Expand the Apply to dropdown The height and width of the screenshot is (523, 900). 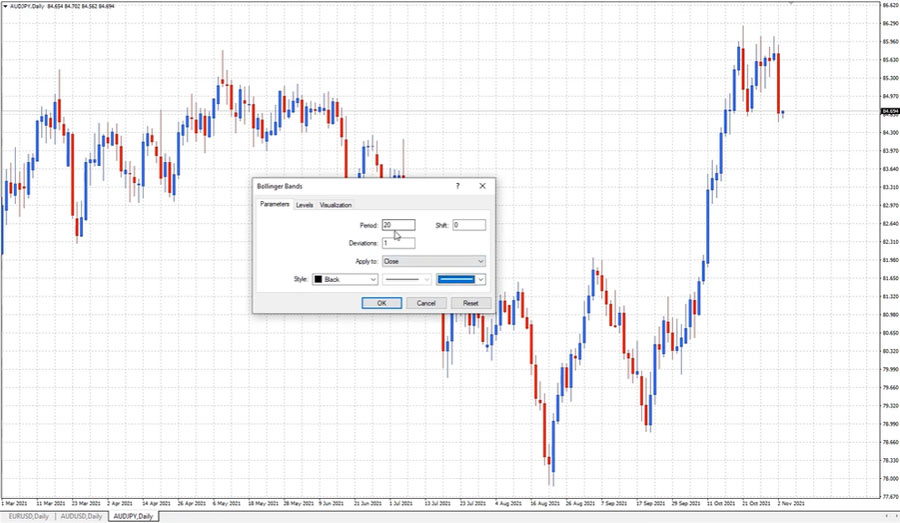[433, 261]
